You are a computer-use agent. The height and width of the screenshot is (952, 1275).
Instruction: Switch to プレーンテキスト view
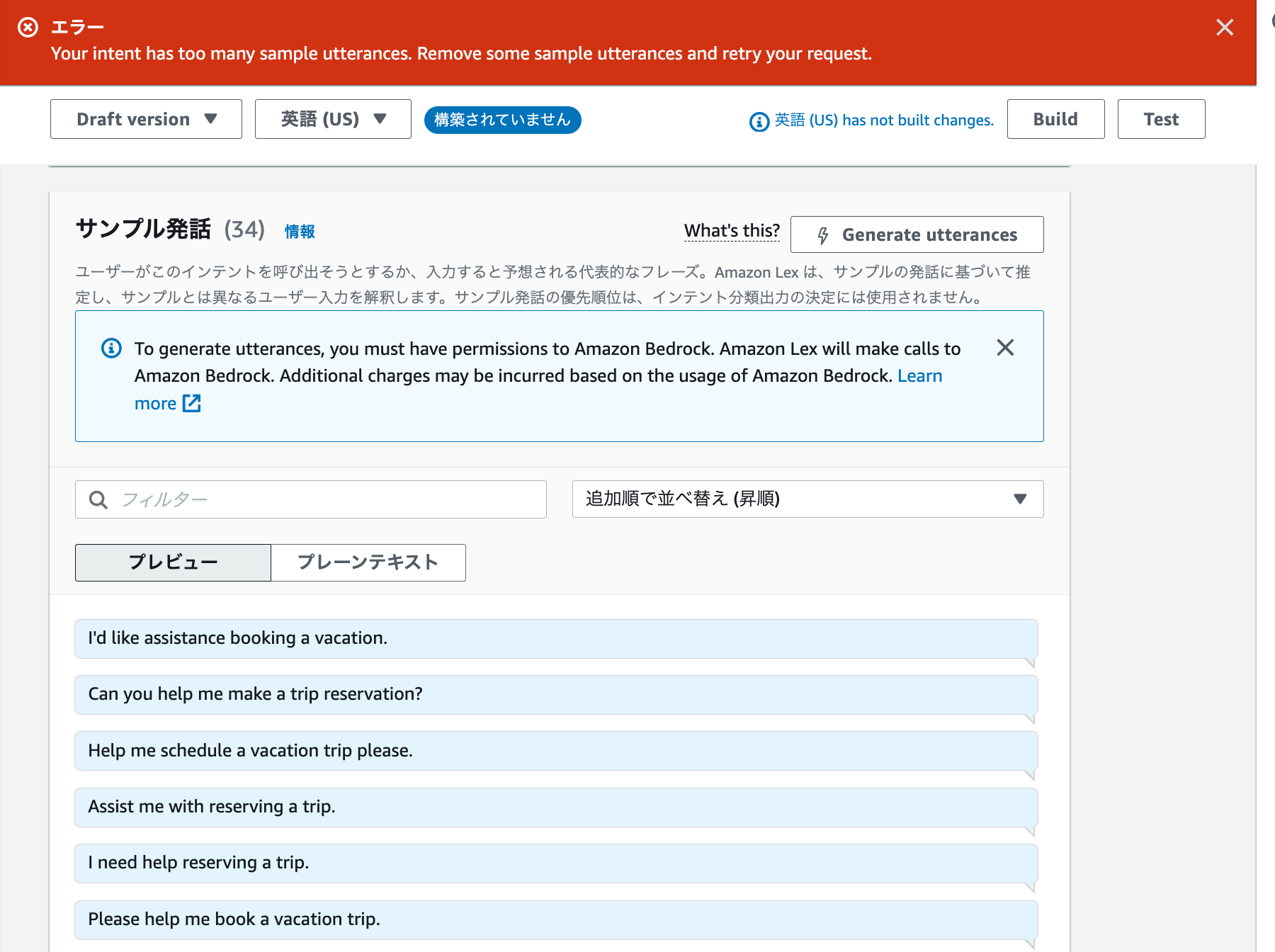[368, 562]
